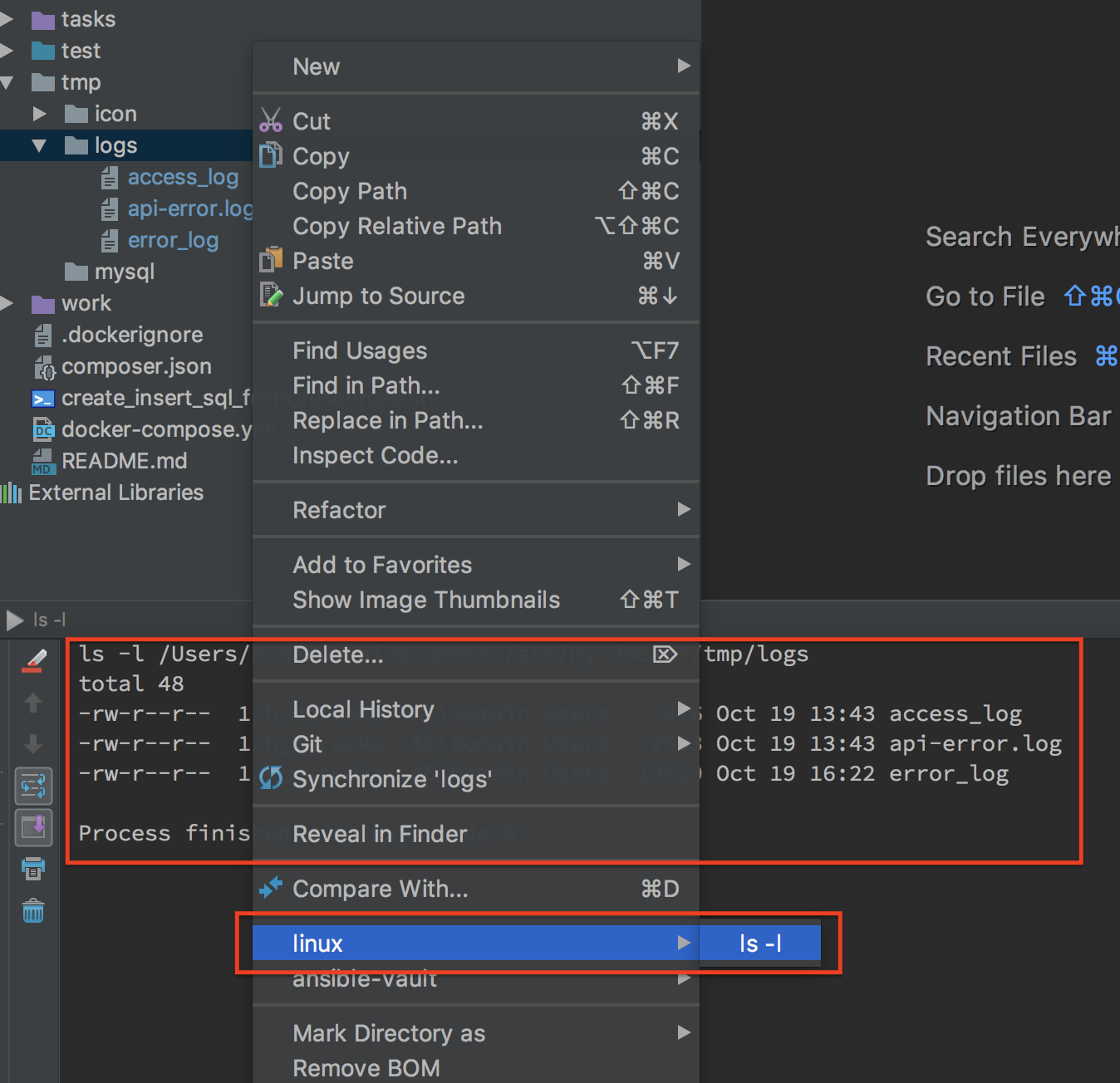Screen dimensions: 1120x1083
Task: Click the trash icon in run panel
Action: pos(33,911)
